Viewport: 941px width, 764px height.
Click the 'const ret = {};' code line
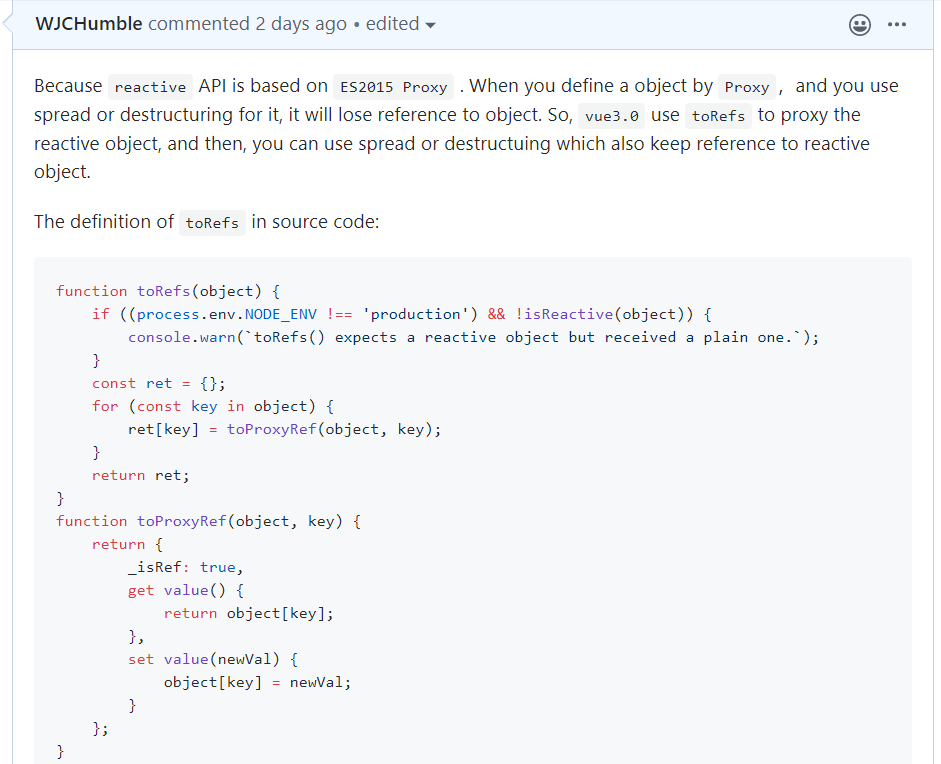(x=158, y=384)
